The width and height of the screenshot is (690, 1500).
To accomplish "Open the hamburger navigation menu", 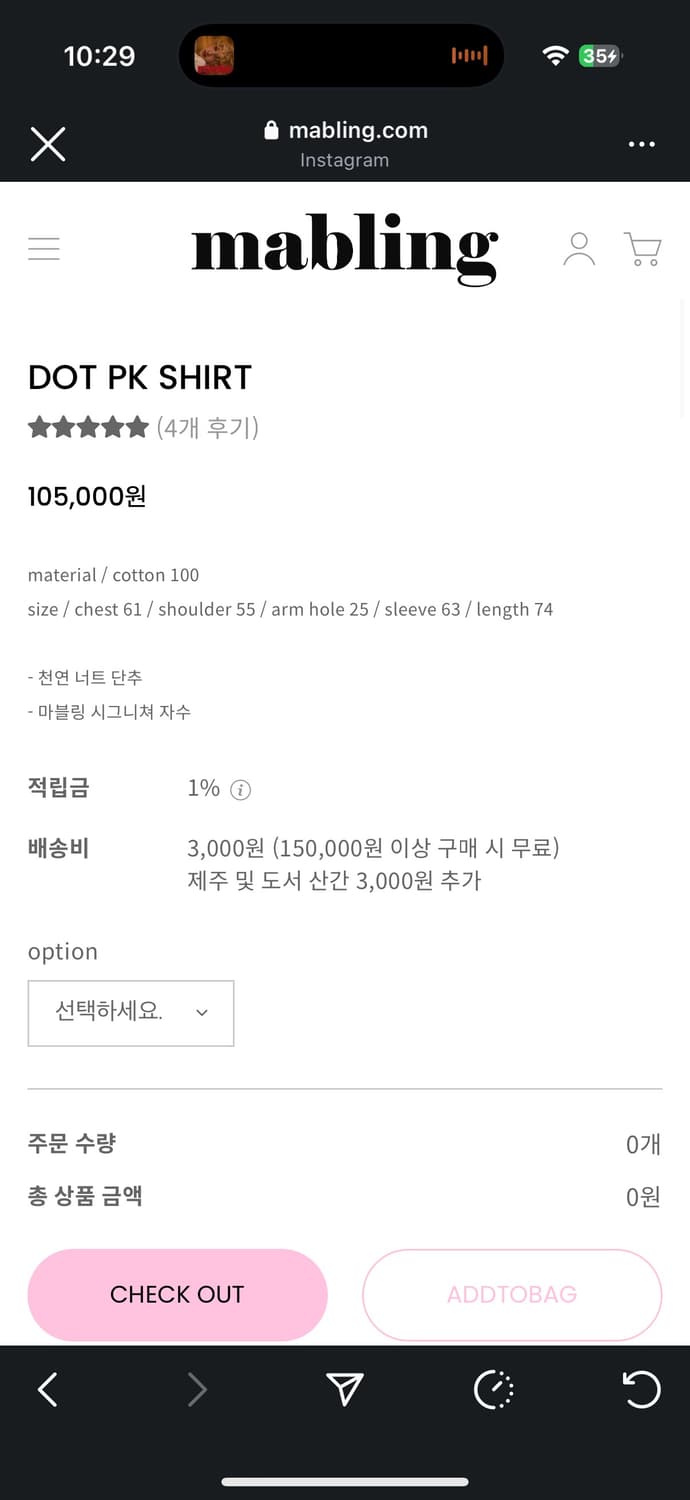I will click(x=44, y=248).
